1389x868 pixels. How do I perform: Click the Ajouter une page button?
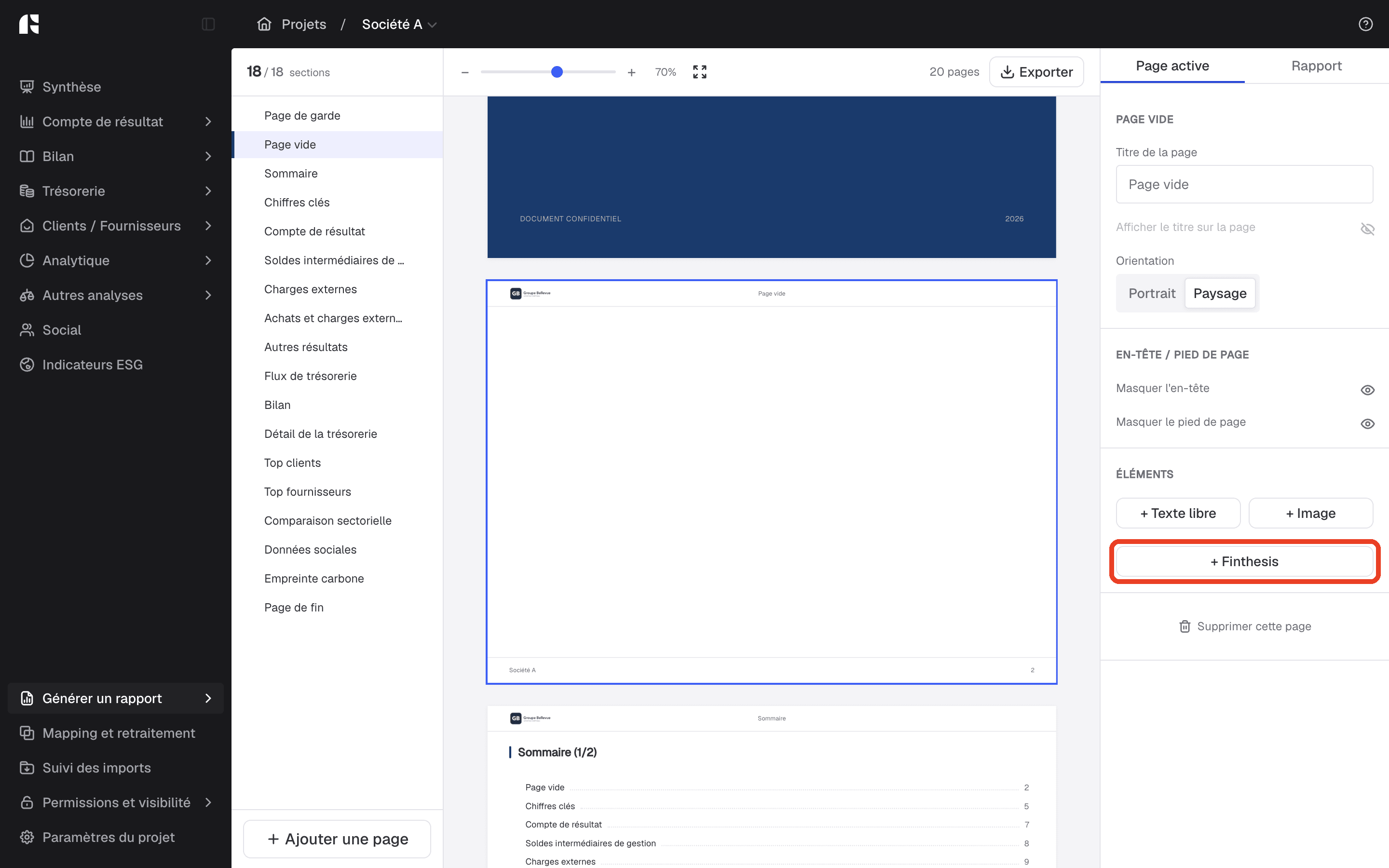point(337,839)
